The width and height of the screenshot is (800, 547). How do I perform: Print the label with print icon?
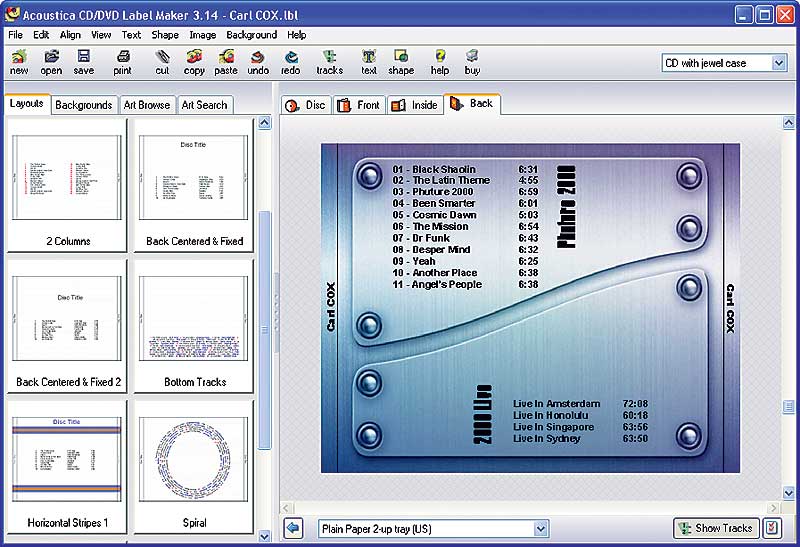pyautogui.click(x=122, y=62)
